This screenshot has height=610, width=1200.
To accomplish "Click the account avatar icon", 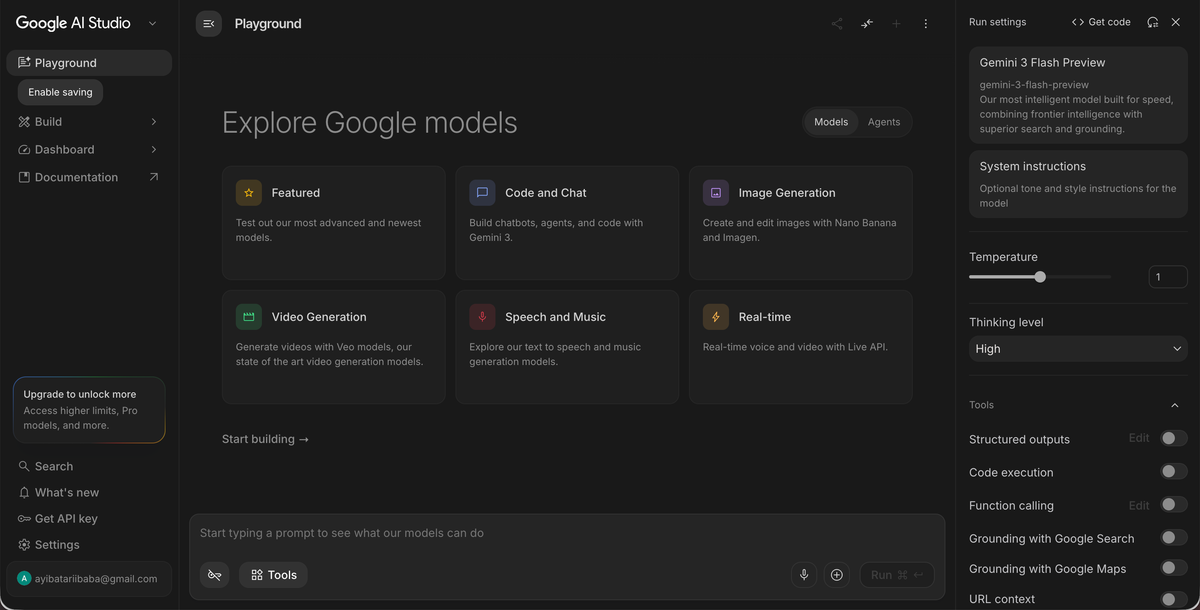I will [x=24, y=578].
